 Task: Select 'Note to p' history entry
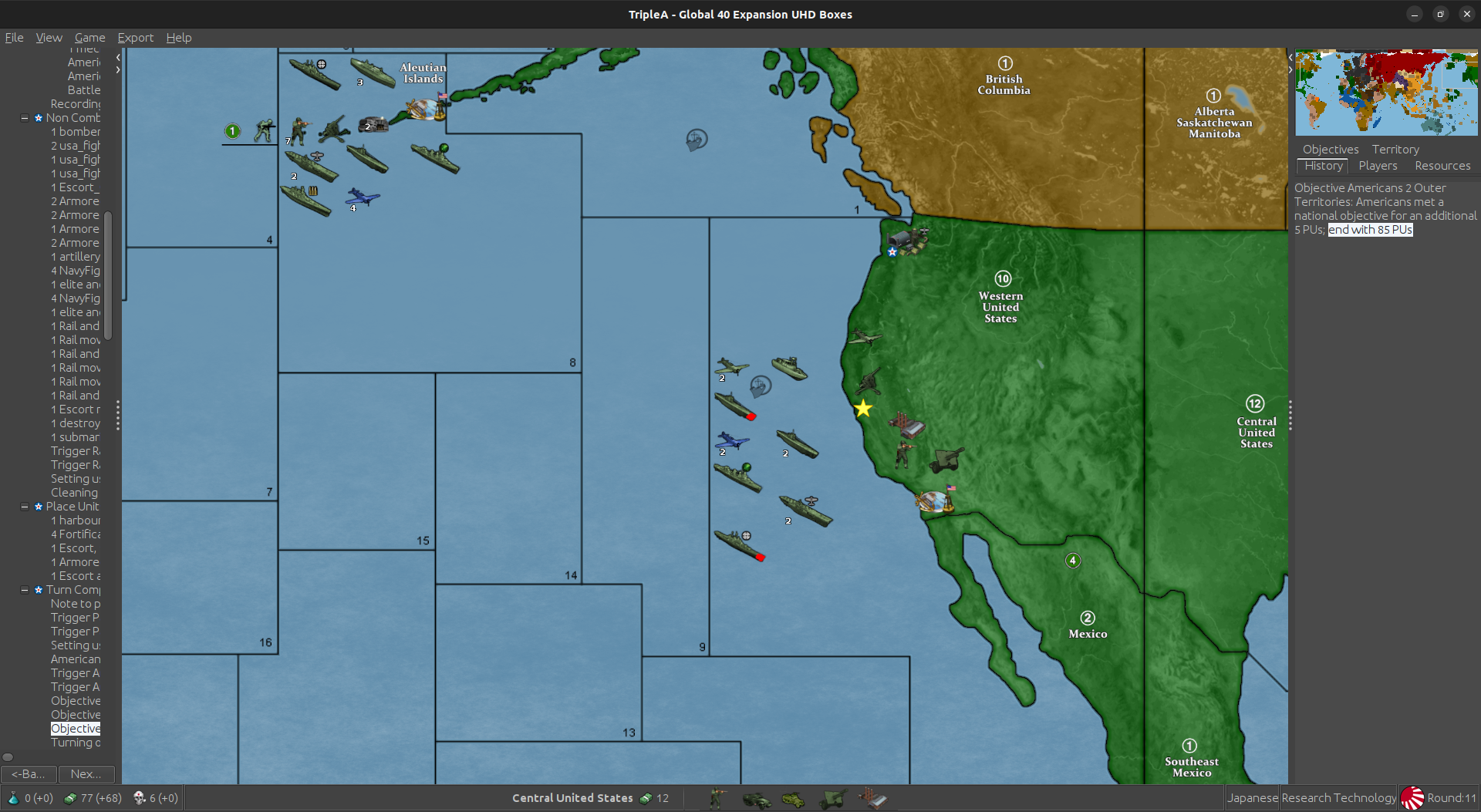[76, 604]
